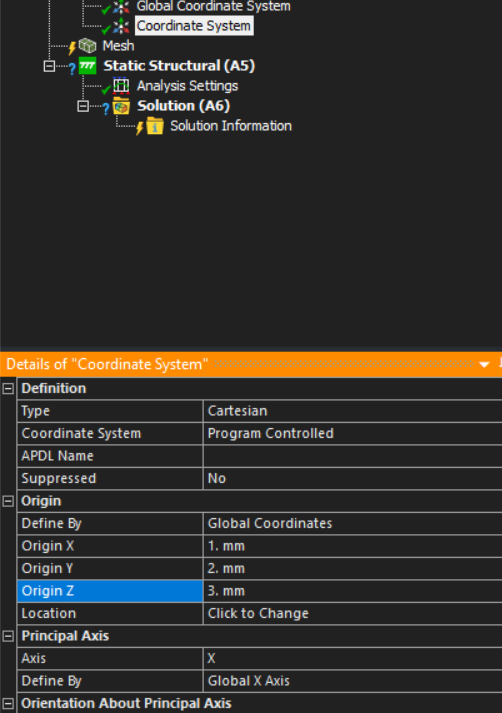Click the Analysis Settings icon
Image resolution: width=502 pixels, height=713 pixels.
pos(121,85)
